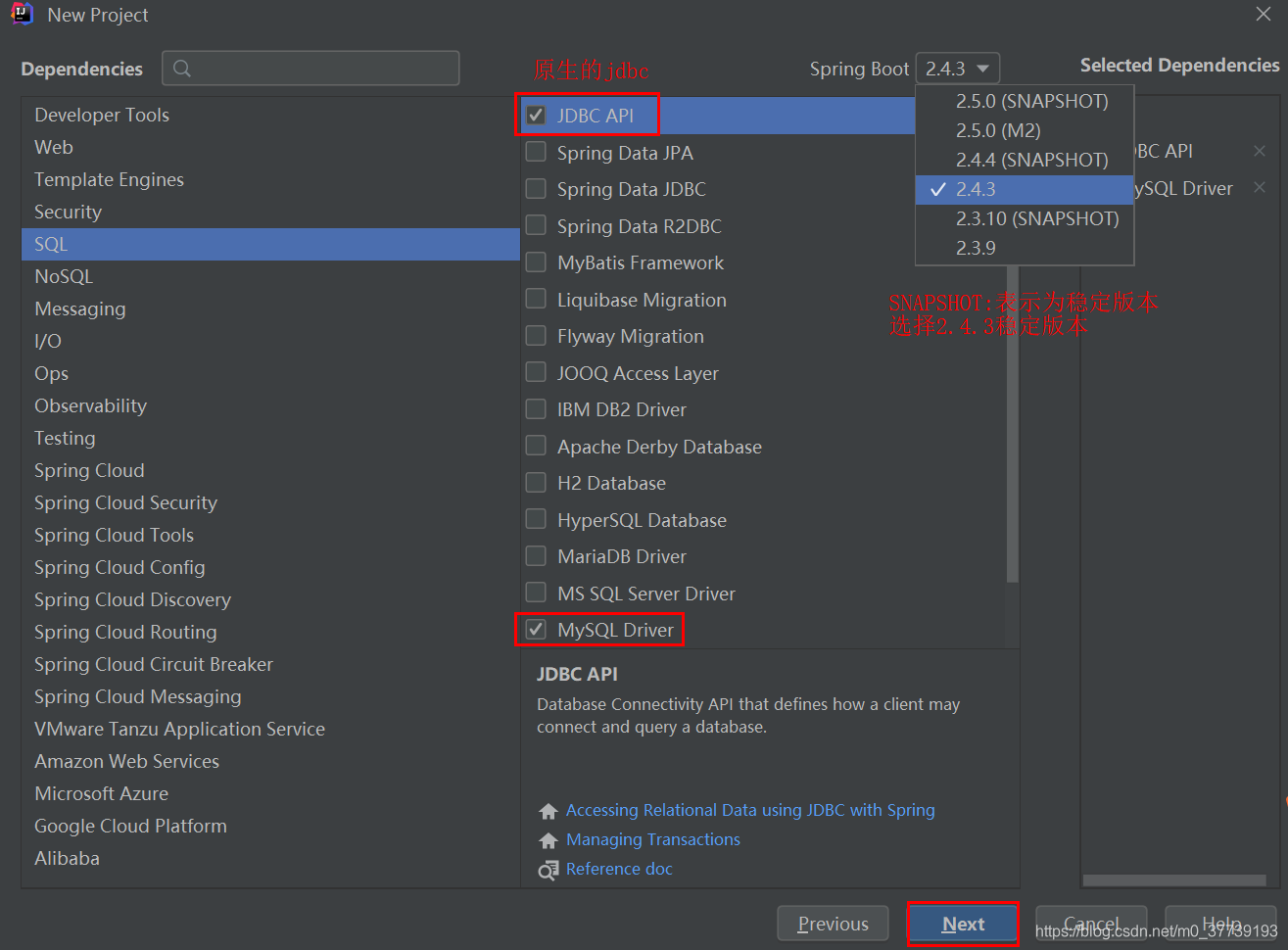Select version 2.3.9 option
The width and height of the screenshot is (1288, 950).
point(1025,248)
